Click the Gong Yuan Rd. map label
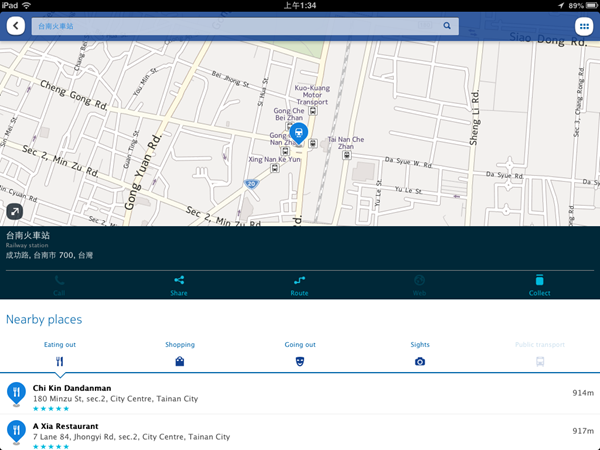Screen dimensions: 600x450 tap(143, 172)
